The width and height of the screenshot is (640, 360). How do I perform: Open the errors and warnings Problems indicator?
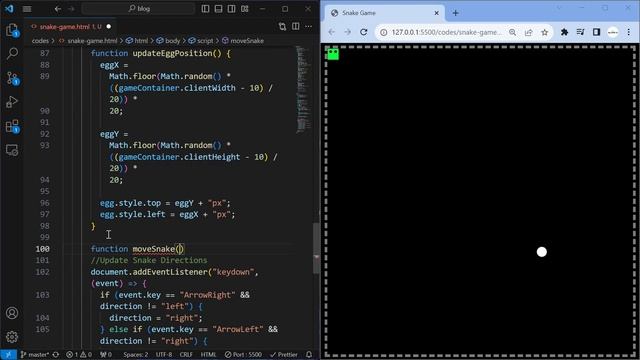pyautogui.click(x=79, y=354)
